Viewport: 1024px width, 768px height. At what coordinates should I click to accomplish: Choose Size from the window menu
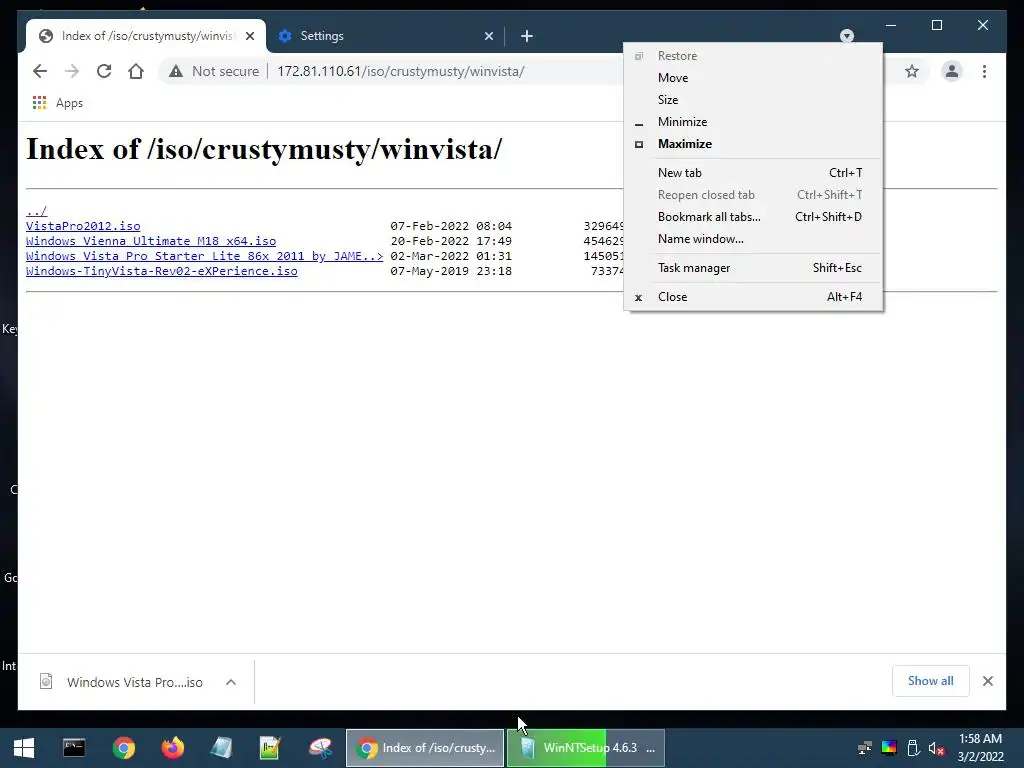pyautogui.click(x=753, y=100)
